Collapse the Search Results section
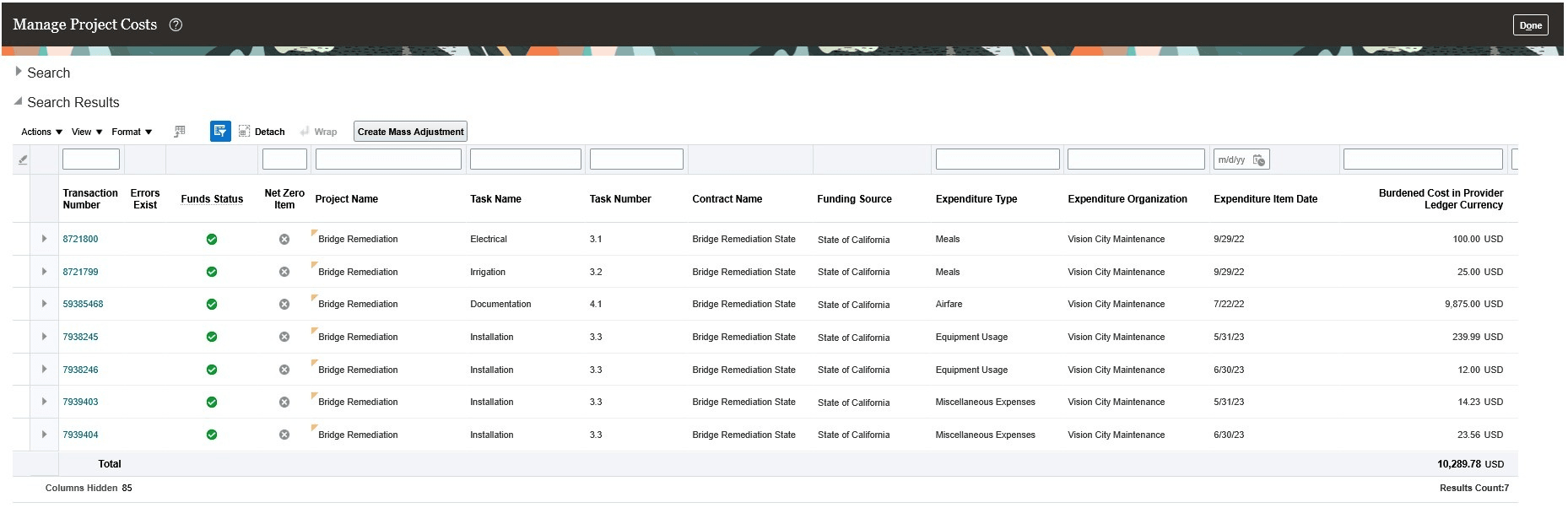The width and height of the screenshot is (1568, 508). (19, 101)
